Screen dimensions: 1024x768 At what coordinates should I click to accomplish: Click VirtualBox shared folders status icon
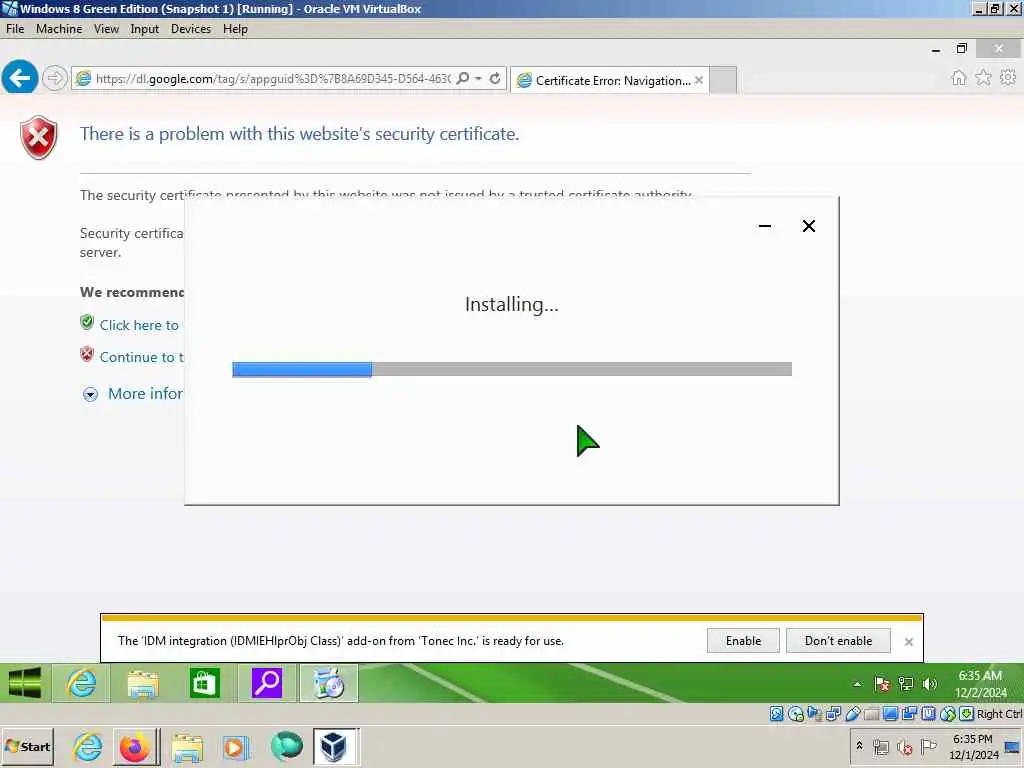(x=871, y=714)
